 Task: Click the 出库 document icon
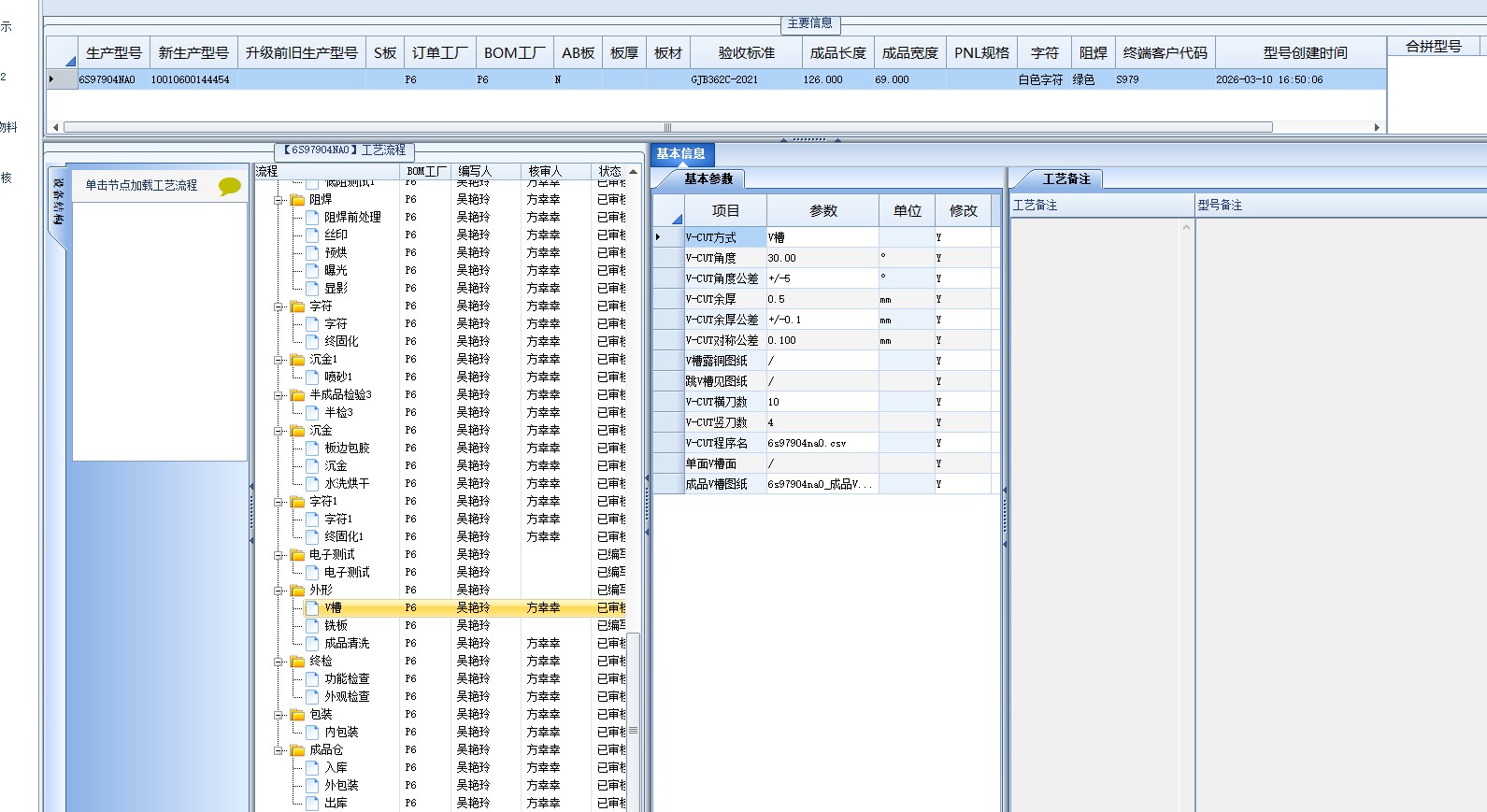(x=313, y=804)
